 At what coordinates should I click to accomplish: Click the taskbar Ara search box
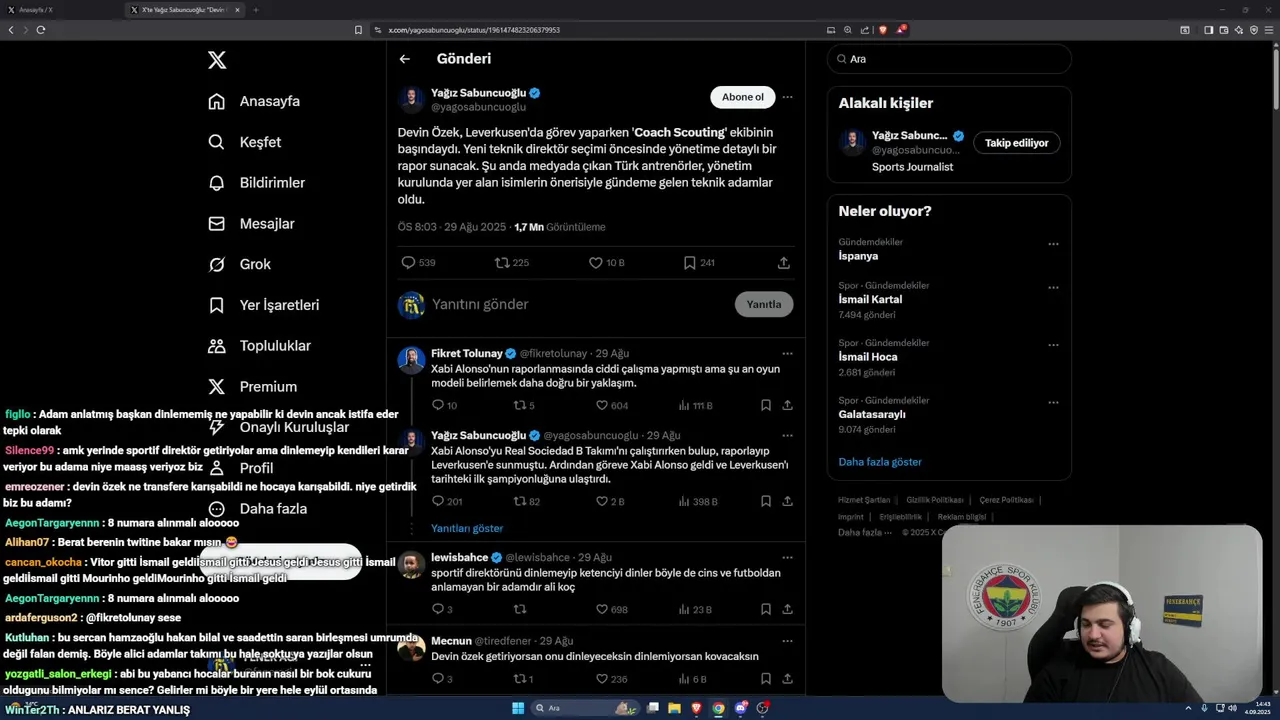[x=586, y=708]
